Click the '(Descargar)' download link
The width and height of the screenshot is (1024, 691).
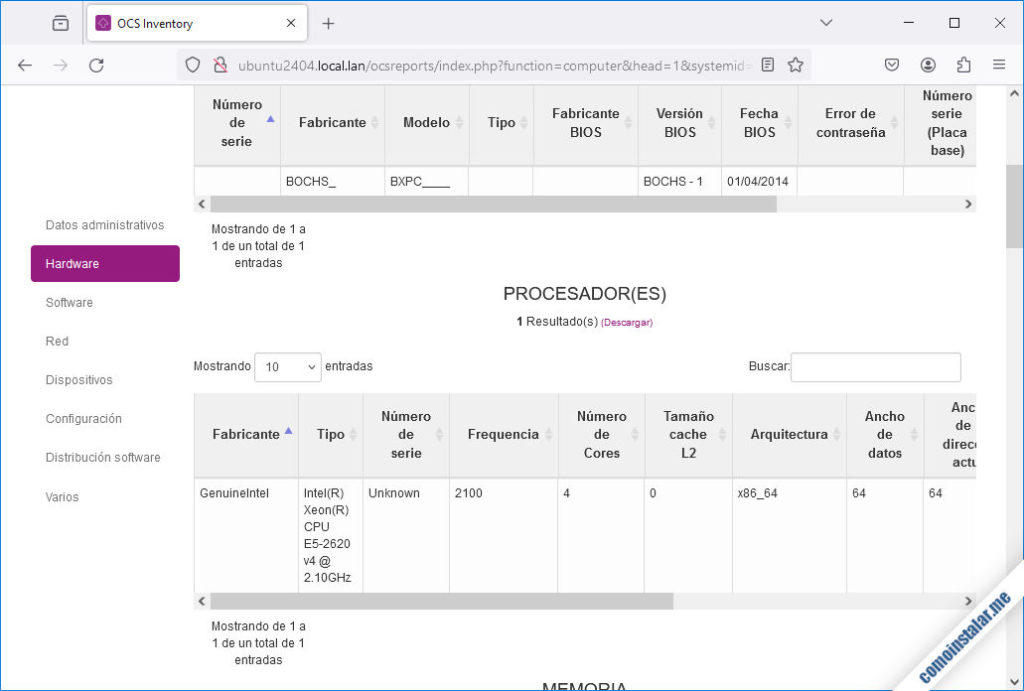[x=627, y=322]
